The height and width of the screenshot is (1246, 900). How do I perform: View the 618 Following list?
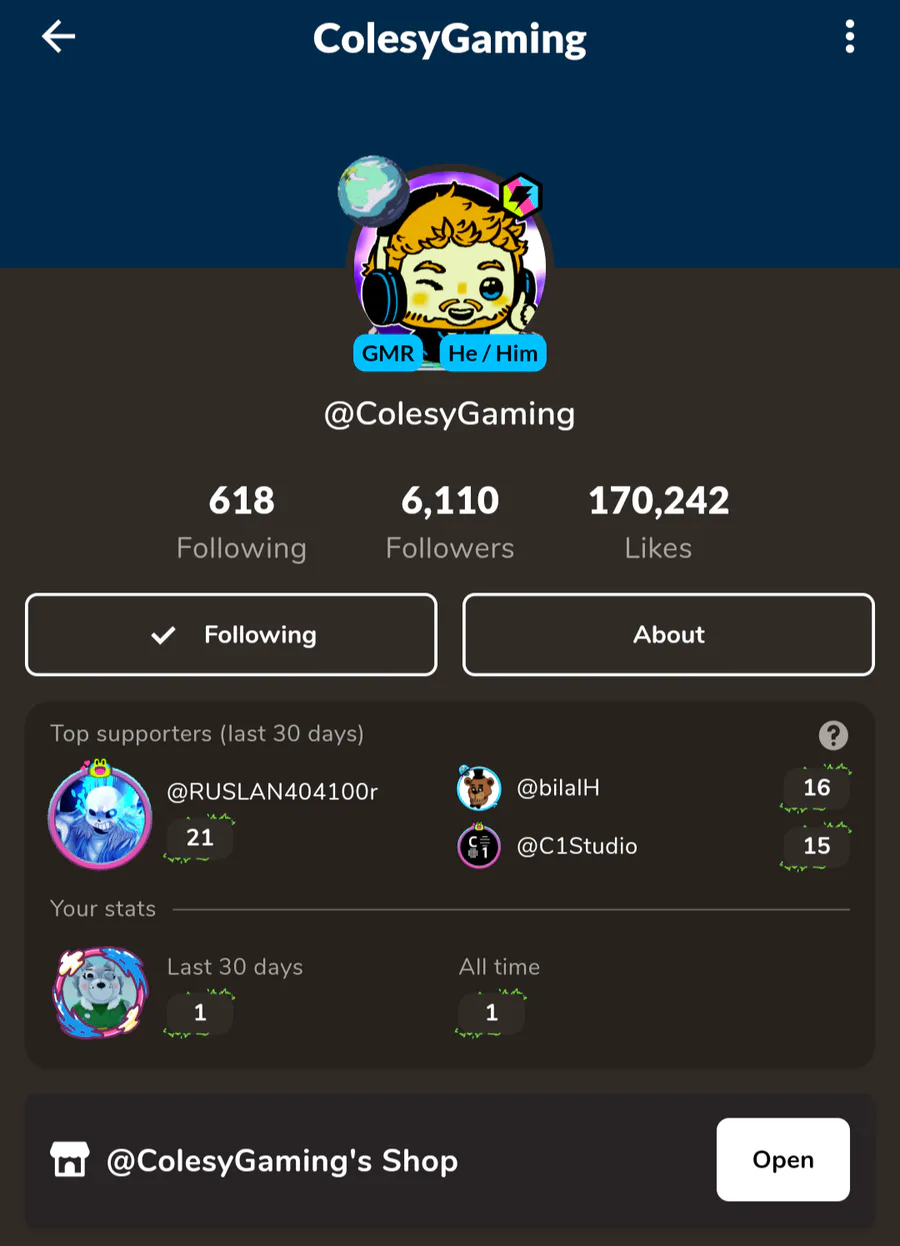241,522
